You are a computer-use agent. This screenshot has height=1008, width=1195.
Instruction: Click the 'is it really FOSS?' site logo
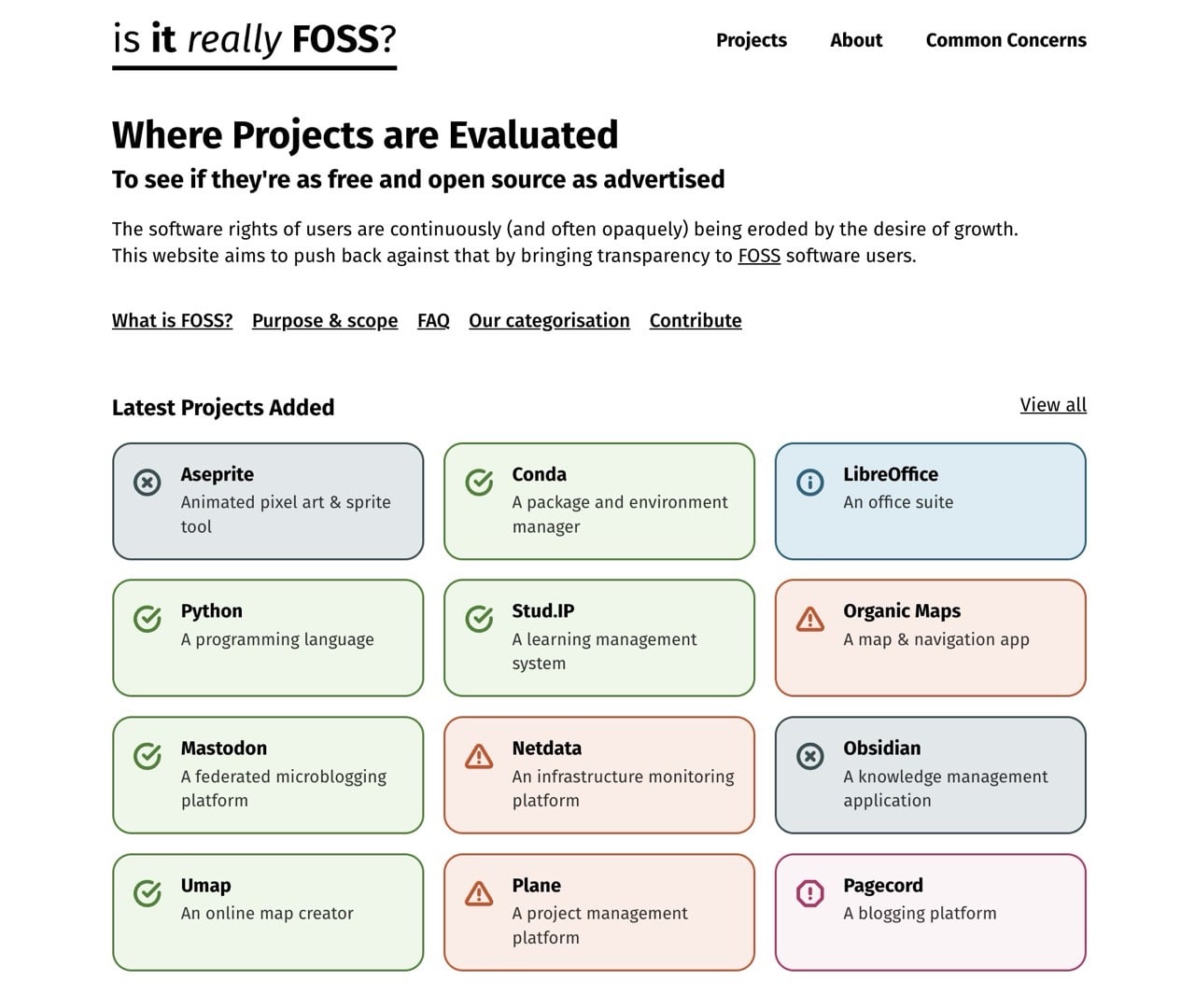(x=253, y=39)
